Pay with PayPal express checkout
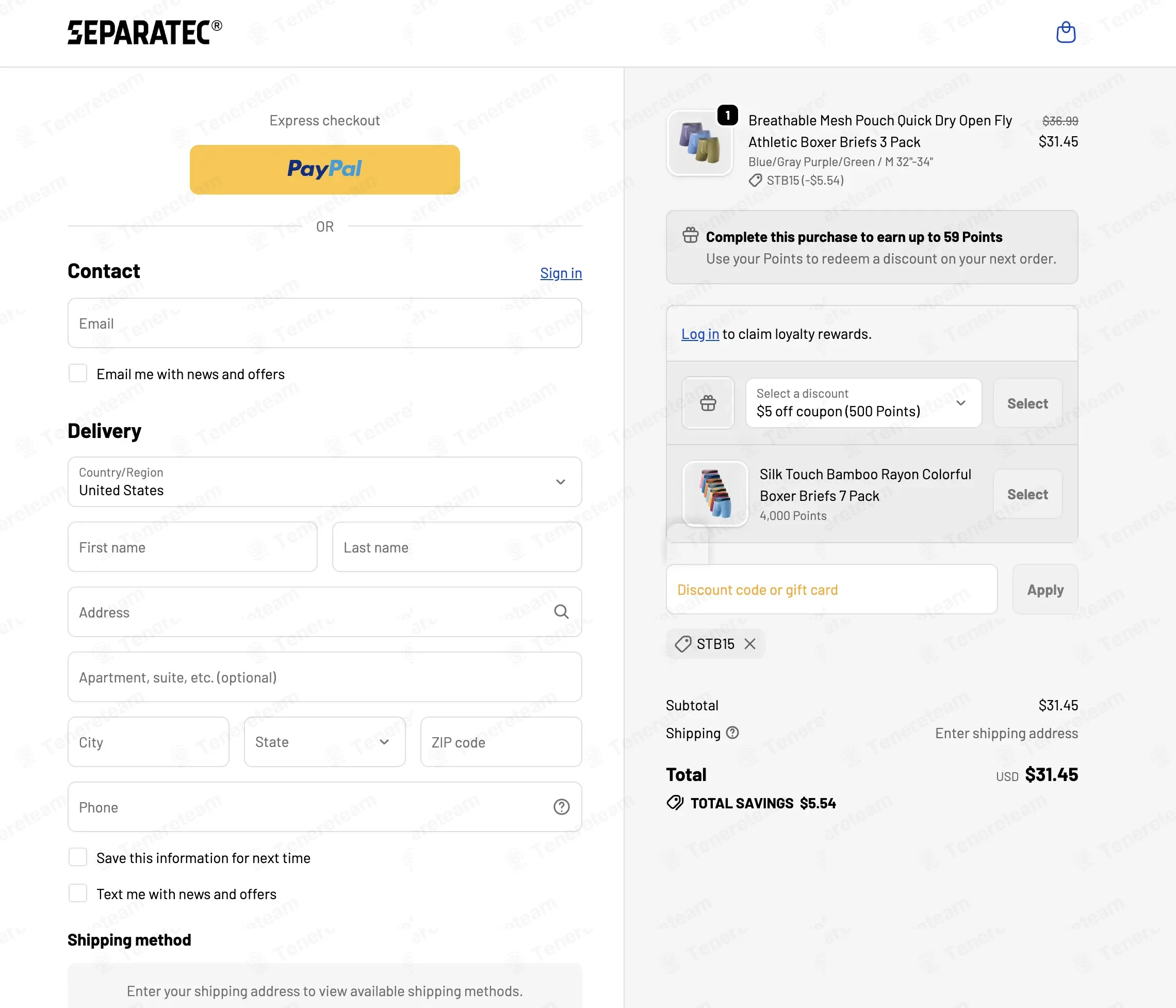This screenshot has width=1176, height=1008. tap(324, 170)
